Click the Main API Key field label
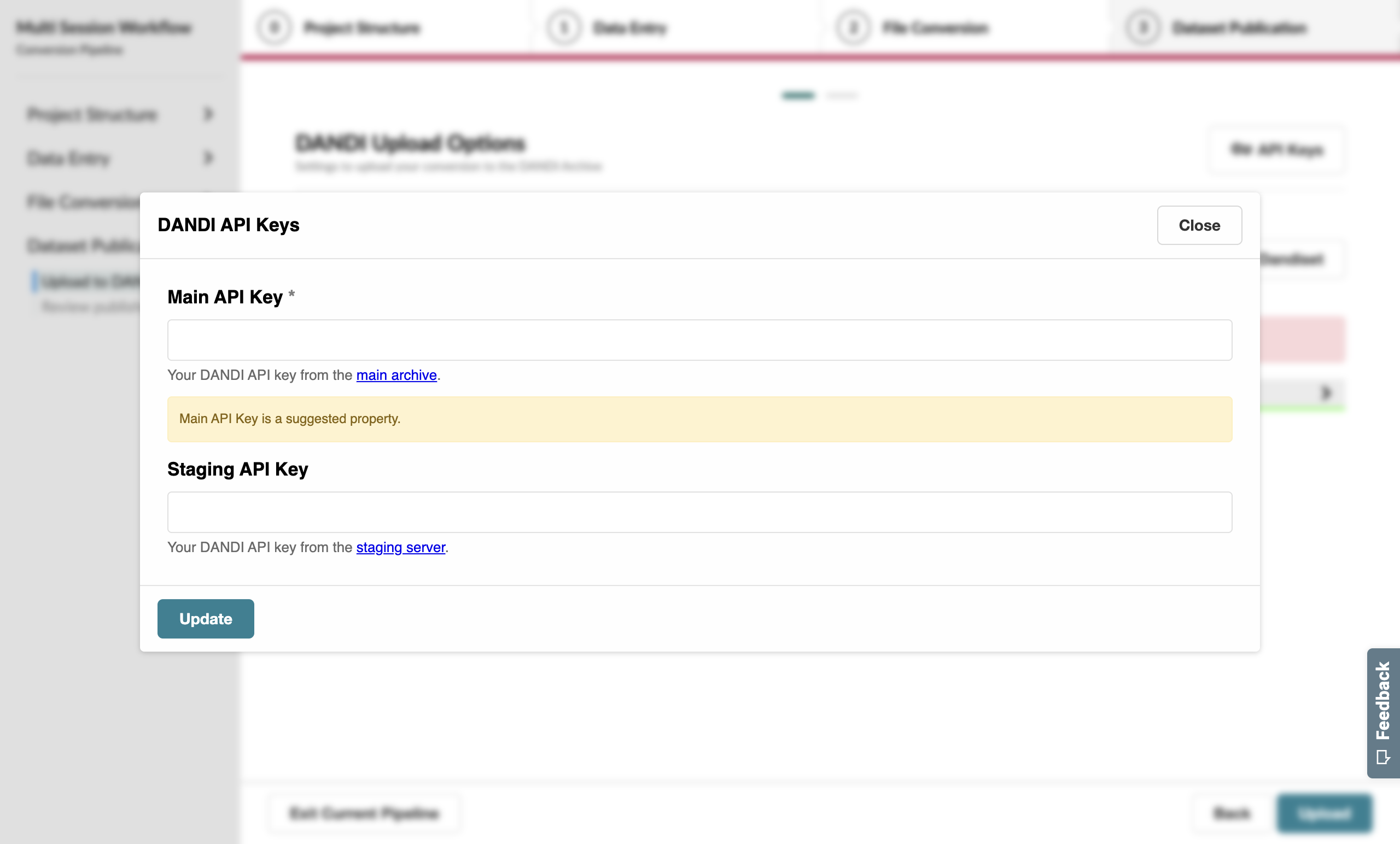The height and width of the screenshot is (844, 1400). click(x=225, y=297)
